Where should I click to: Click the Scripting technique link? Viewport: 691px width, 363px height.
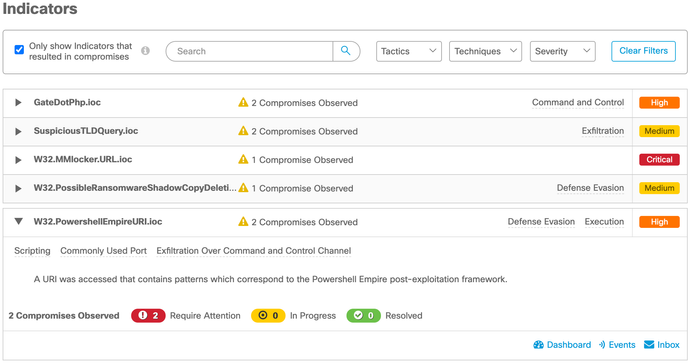[x=32, y=251]
